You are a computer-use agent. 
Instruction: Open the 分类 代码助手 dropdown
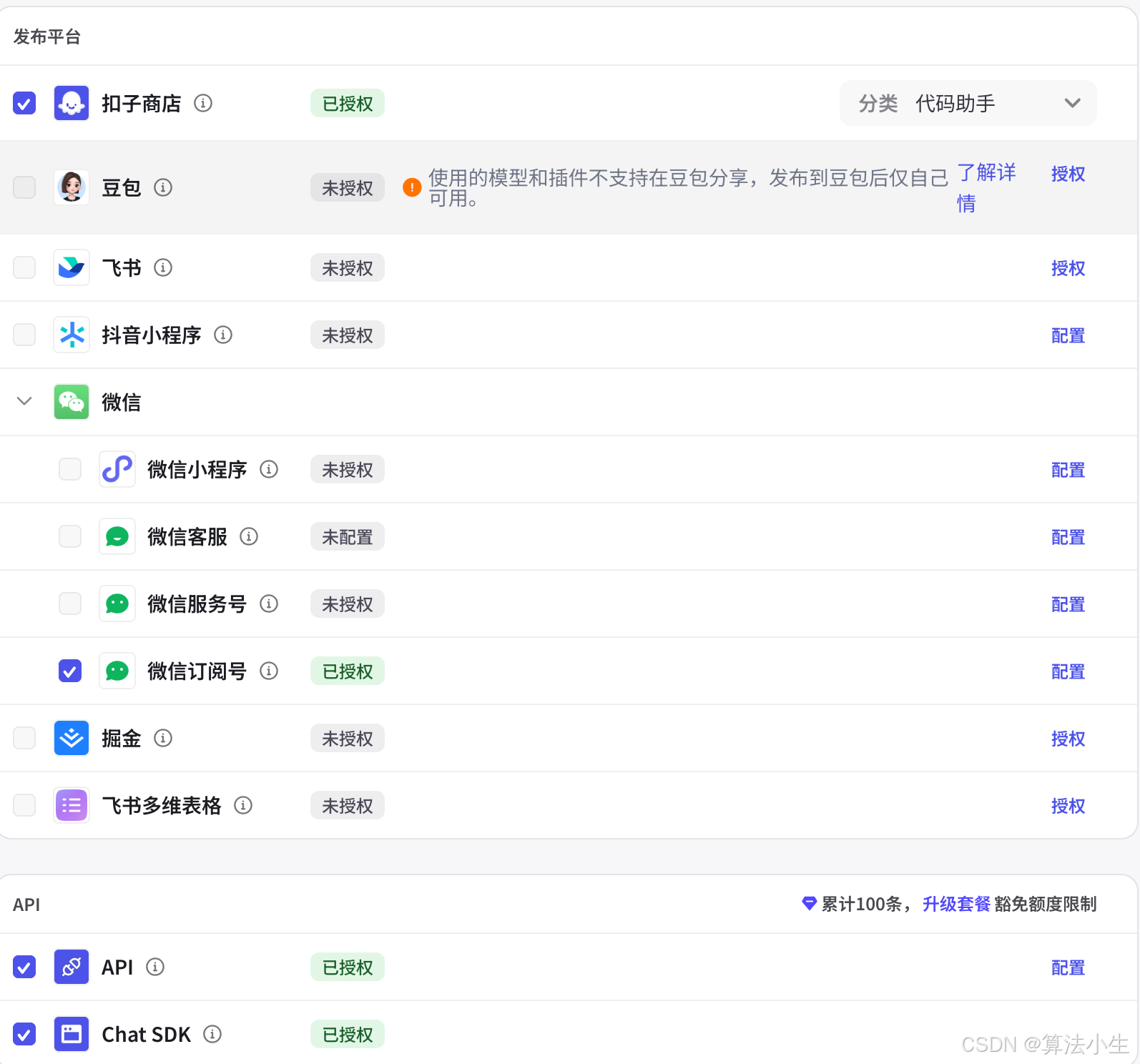[x=968, y=103]
